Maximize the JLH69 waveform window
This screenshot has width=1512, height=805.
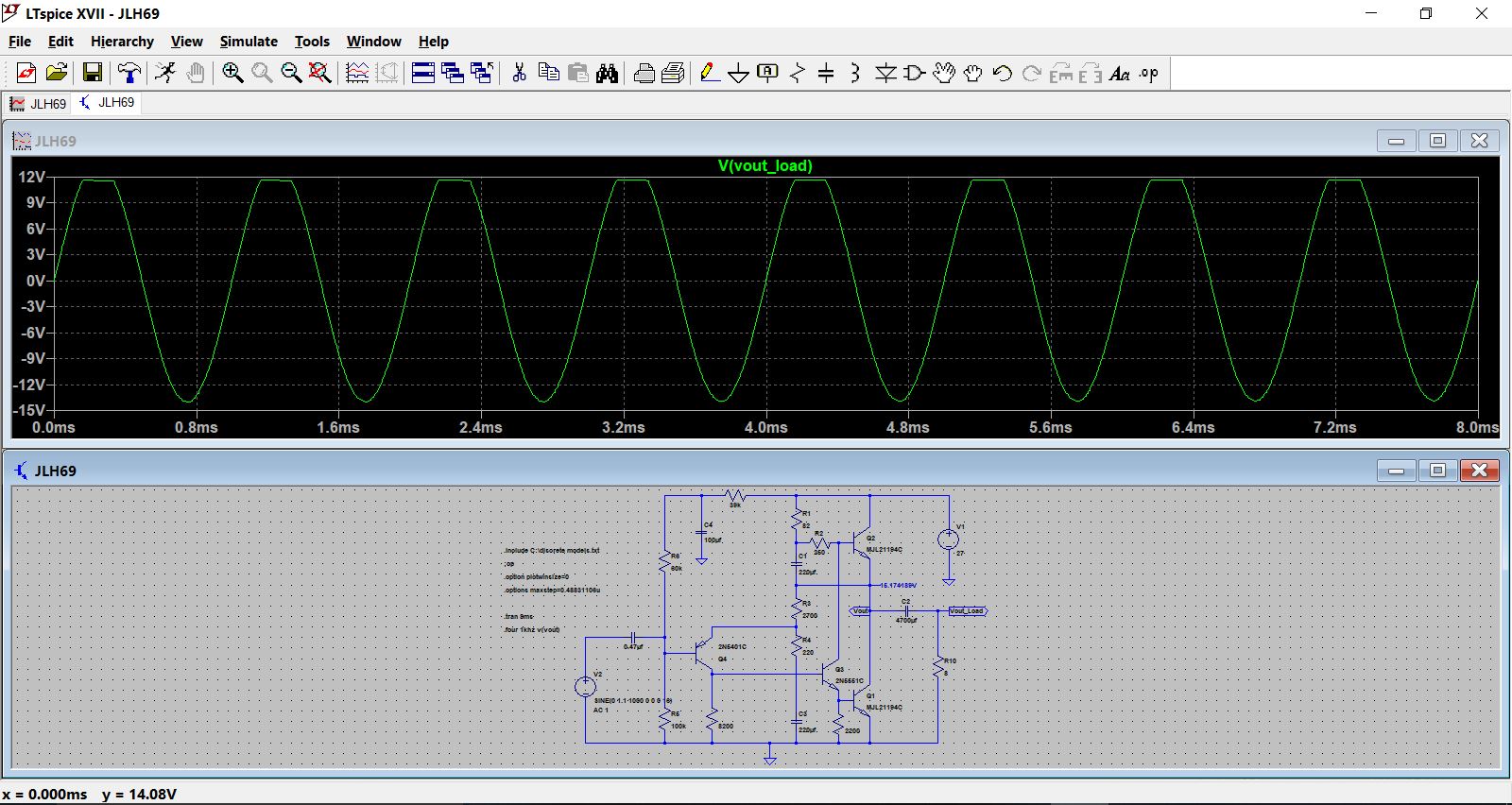pos(1438,141)
